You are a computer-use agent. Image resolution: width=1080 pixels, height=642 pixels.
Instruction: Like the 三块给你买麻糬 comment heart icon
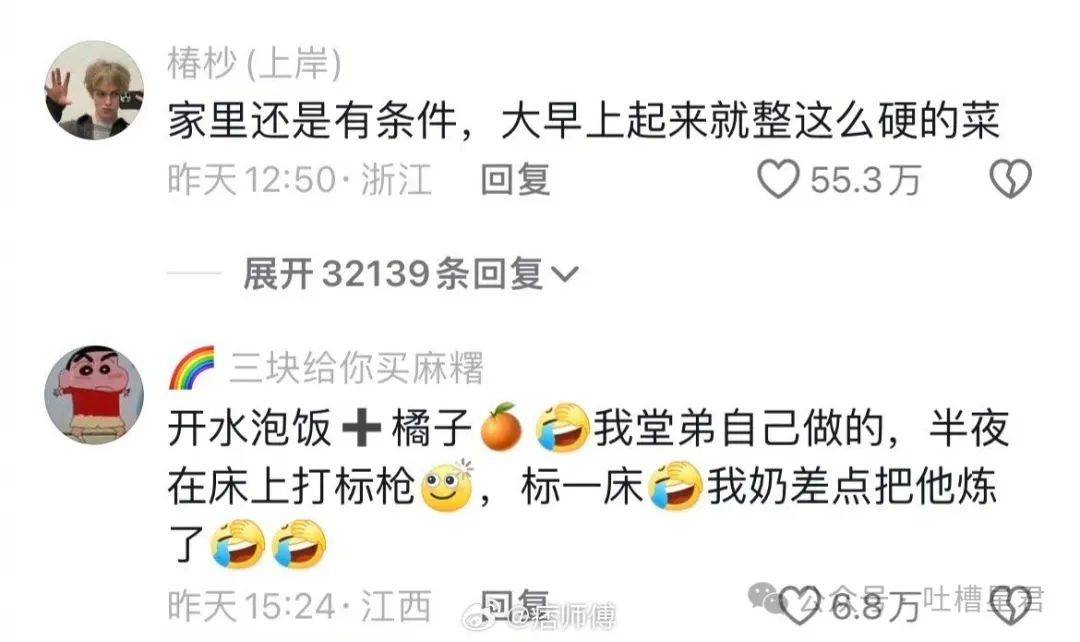(x=798, y=605)
